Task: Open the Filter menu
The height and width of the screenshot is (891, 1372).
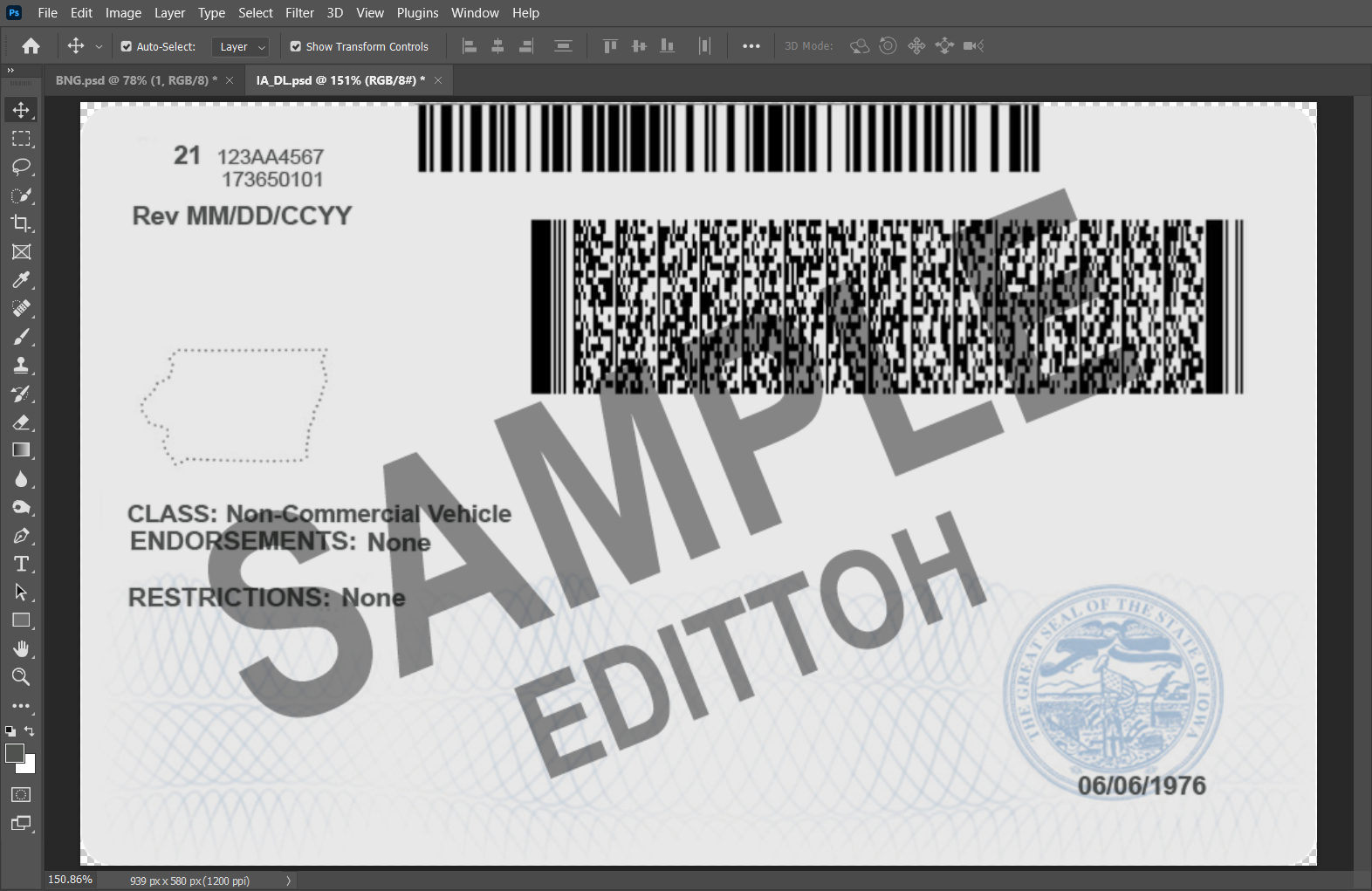Action: (299, 13)
